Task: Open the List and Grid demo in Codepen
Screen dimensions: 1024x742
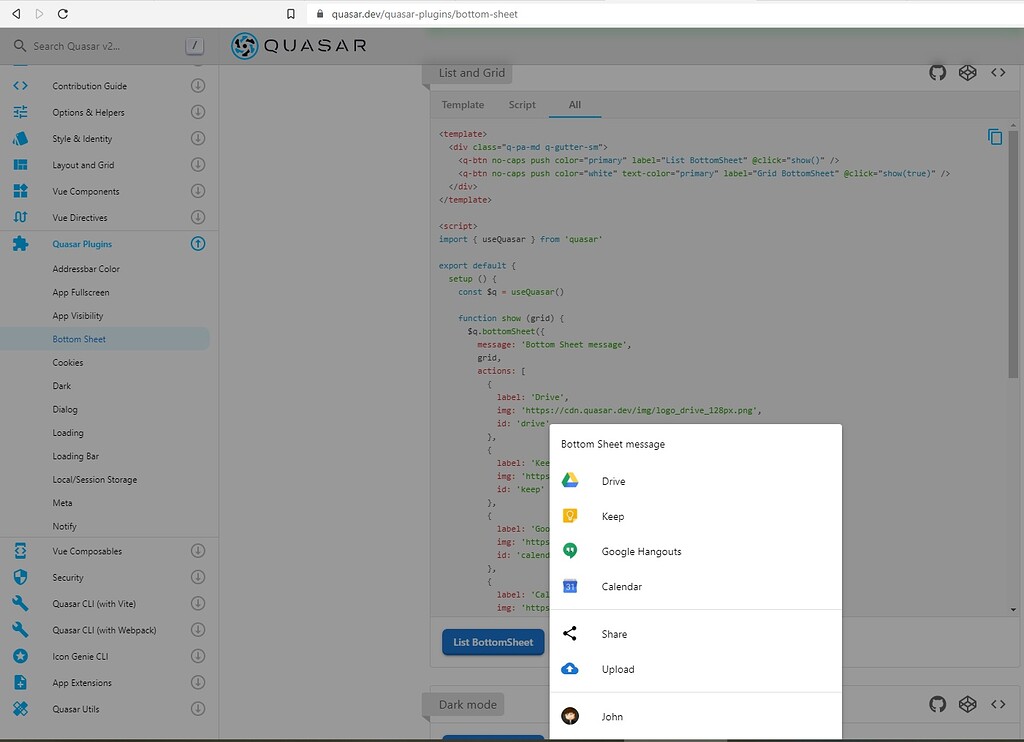Action: pyautogui.click(x=967, y=72)
